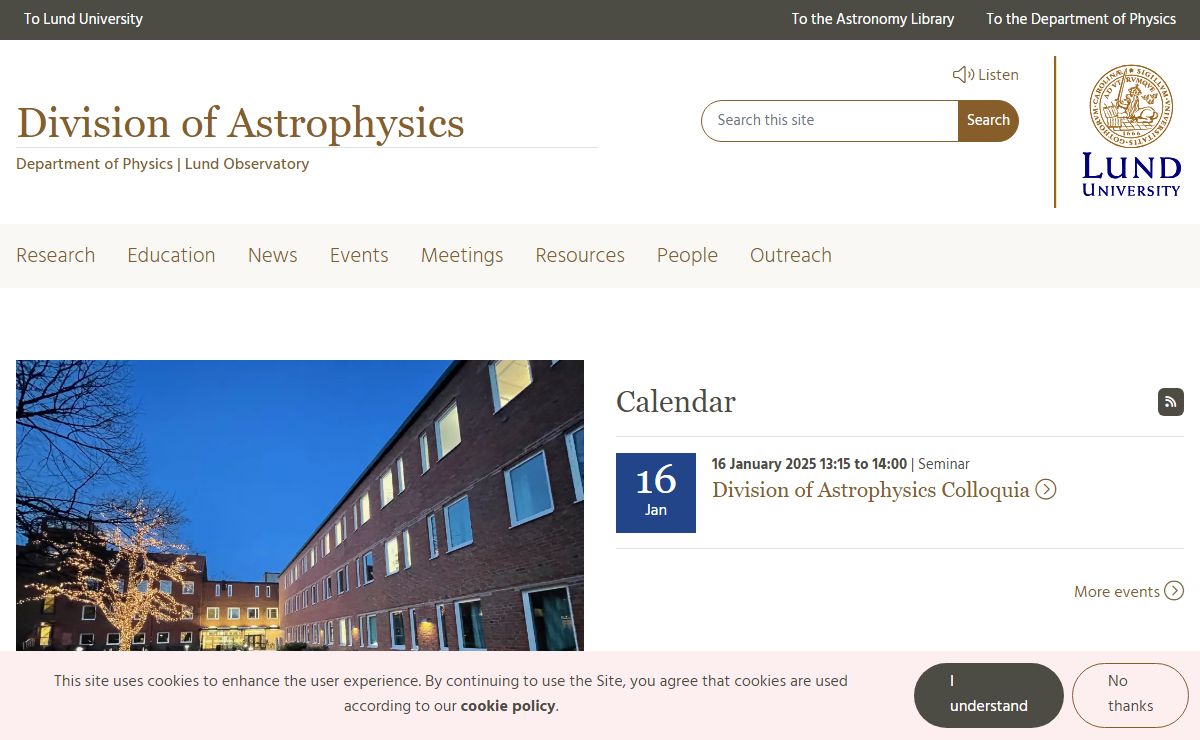This screenshot has height=740, width=1200.
Task: Open the calendar RSS feed icon
Action: 1171,402
